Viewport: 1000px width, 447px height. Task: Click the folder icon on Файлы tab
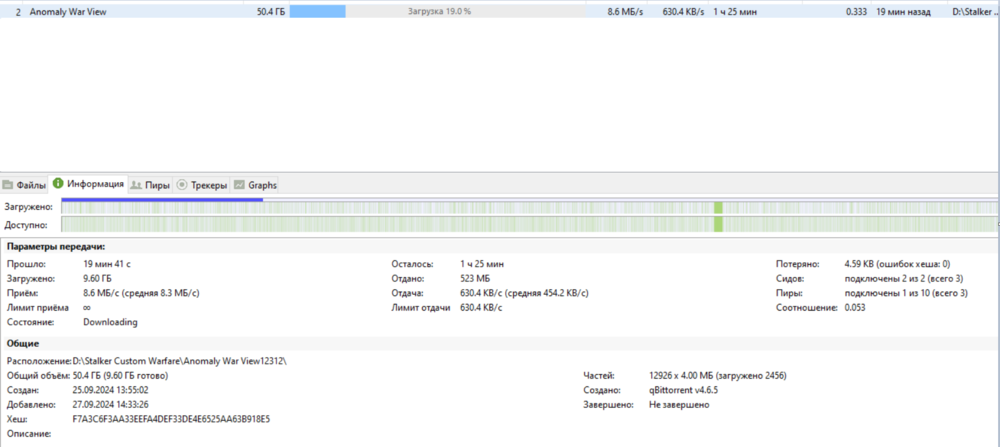[8, 186]
